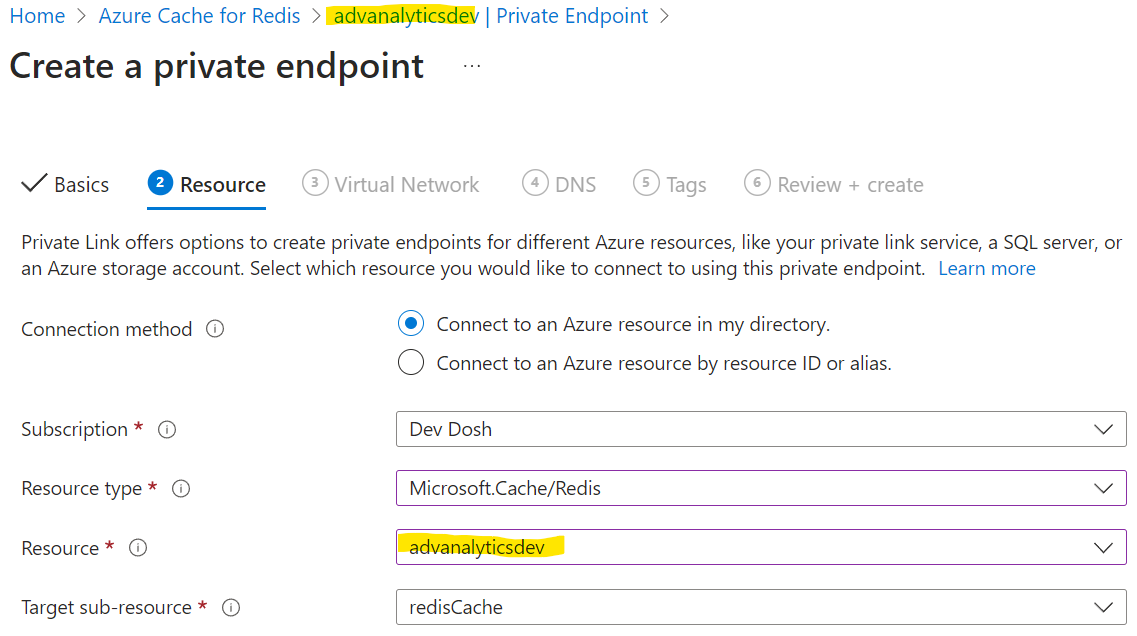Open Resource type dropdown Microsoft.Cache/Redis
Screen dimensions: 1137x636
point(761,488)
